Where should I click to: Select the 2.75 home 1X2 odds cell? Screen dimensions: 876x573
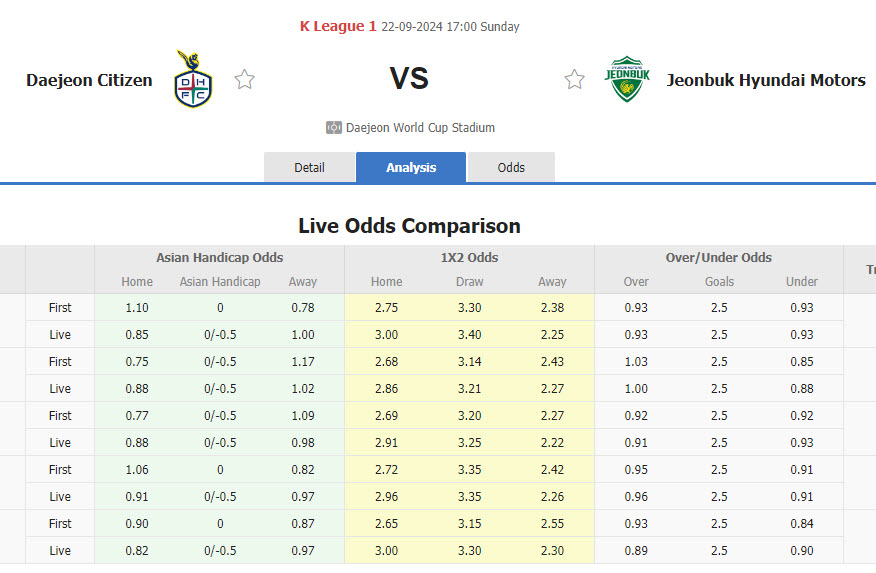(x=386, y=307)
